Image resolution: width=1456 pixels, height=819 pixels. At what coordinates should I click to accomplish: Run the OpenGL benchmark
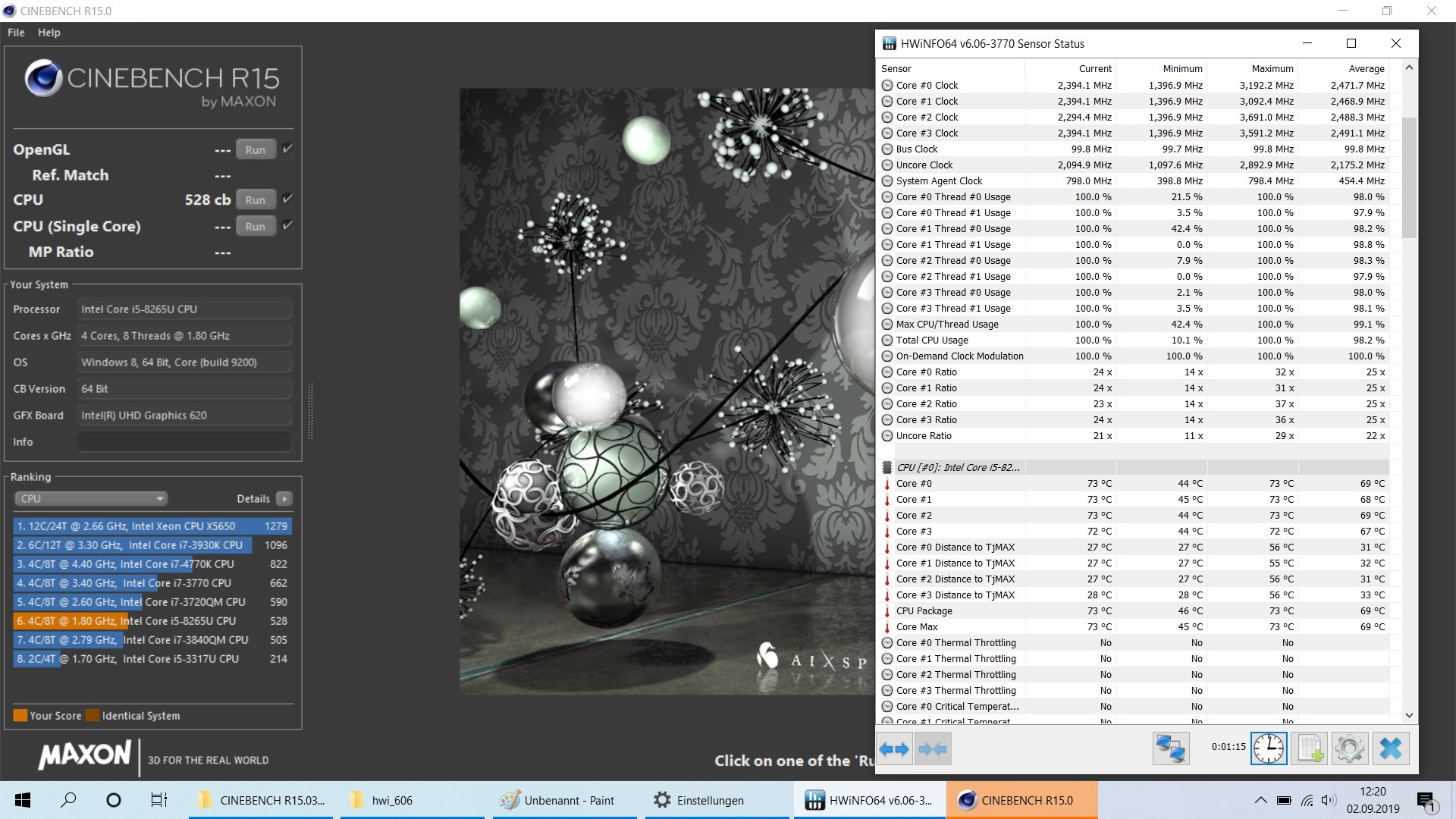click(x=256, y=149)
